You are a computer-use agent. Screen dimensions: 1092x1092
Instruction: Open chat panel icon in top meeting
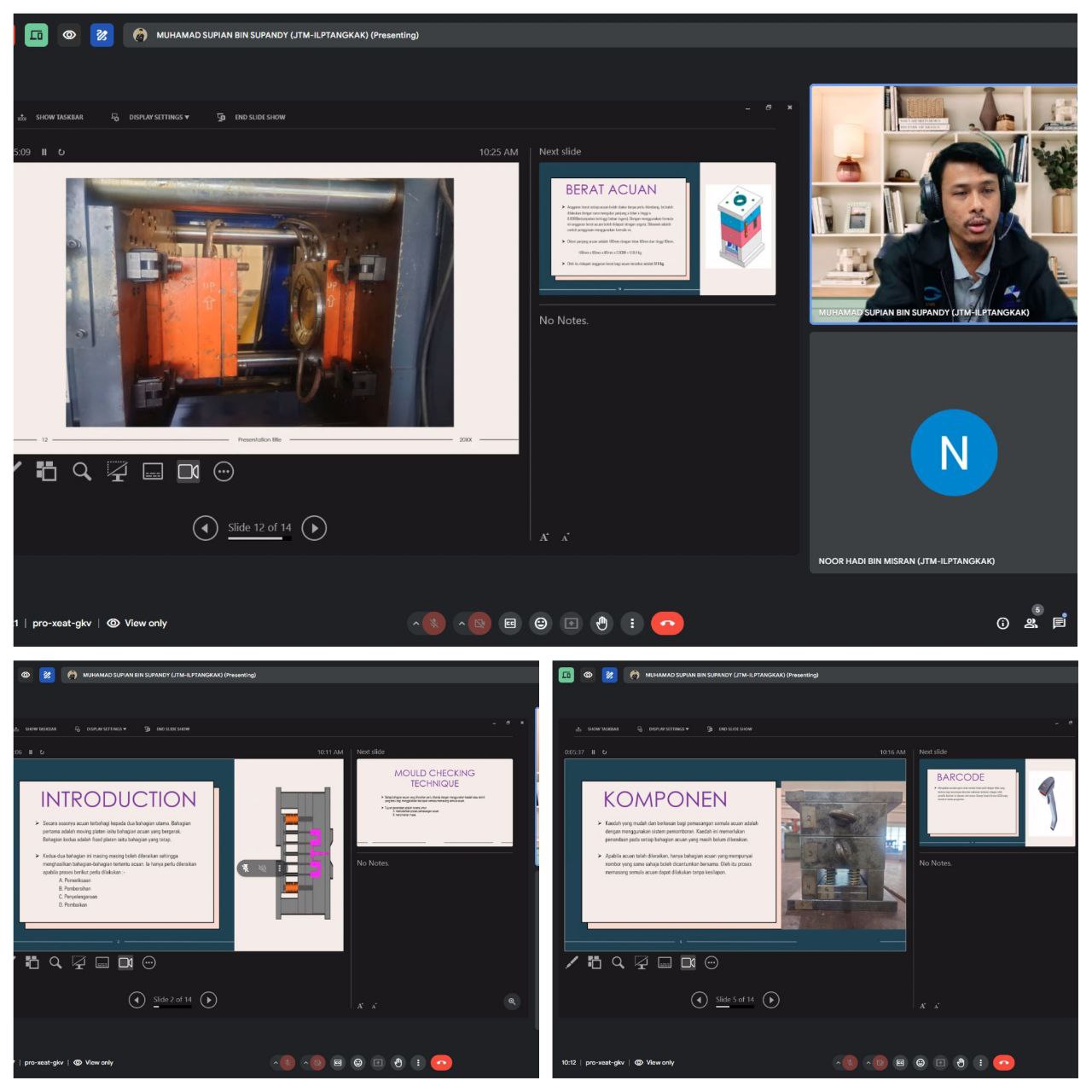(1059, 623)
